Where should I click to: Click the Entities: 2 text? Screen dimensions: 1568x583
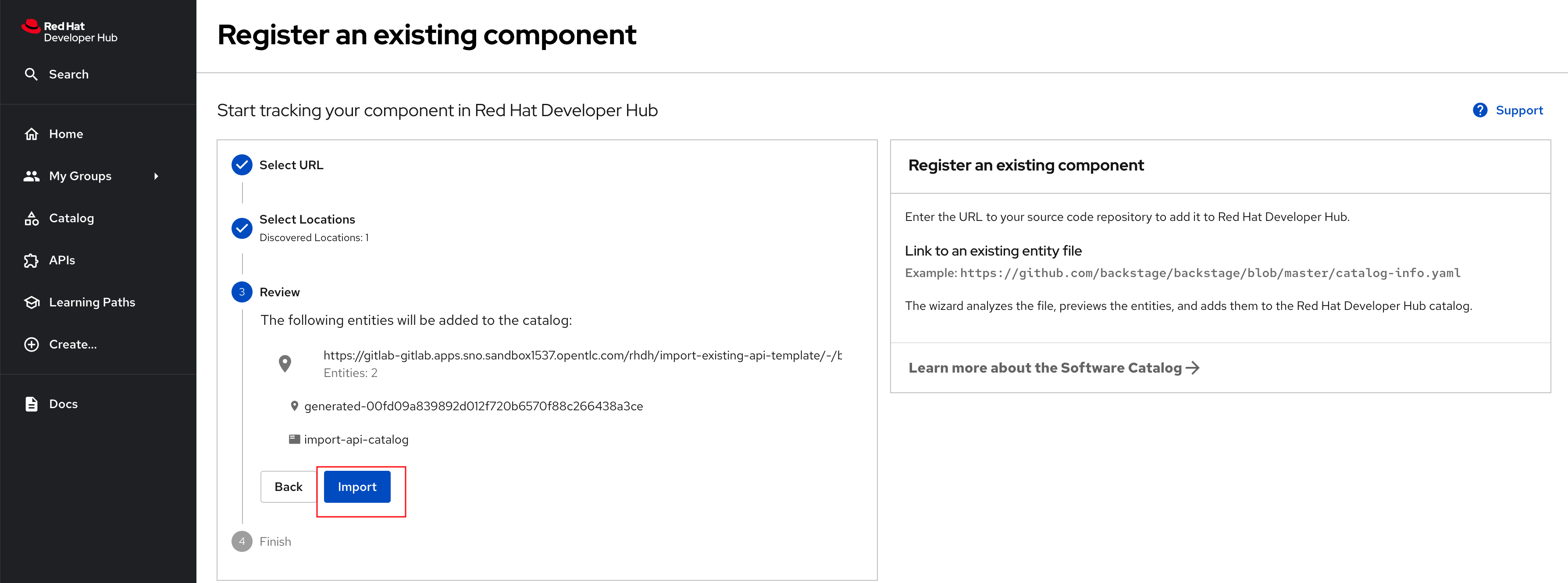[x=351, y=373]
